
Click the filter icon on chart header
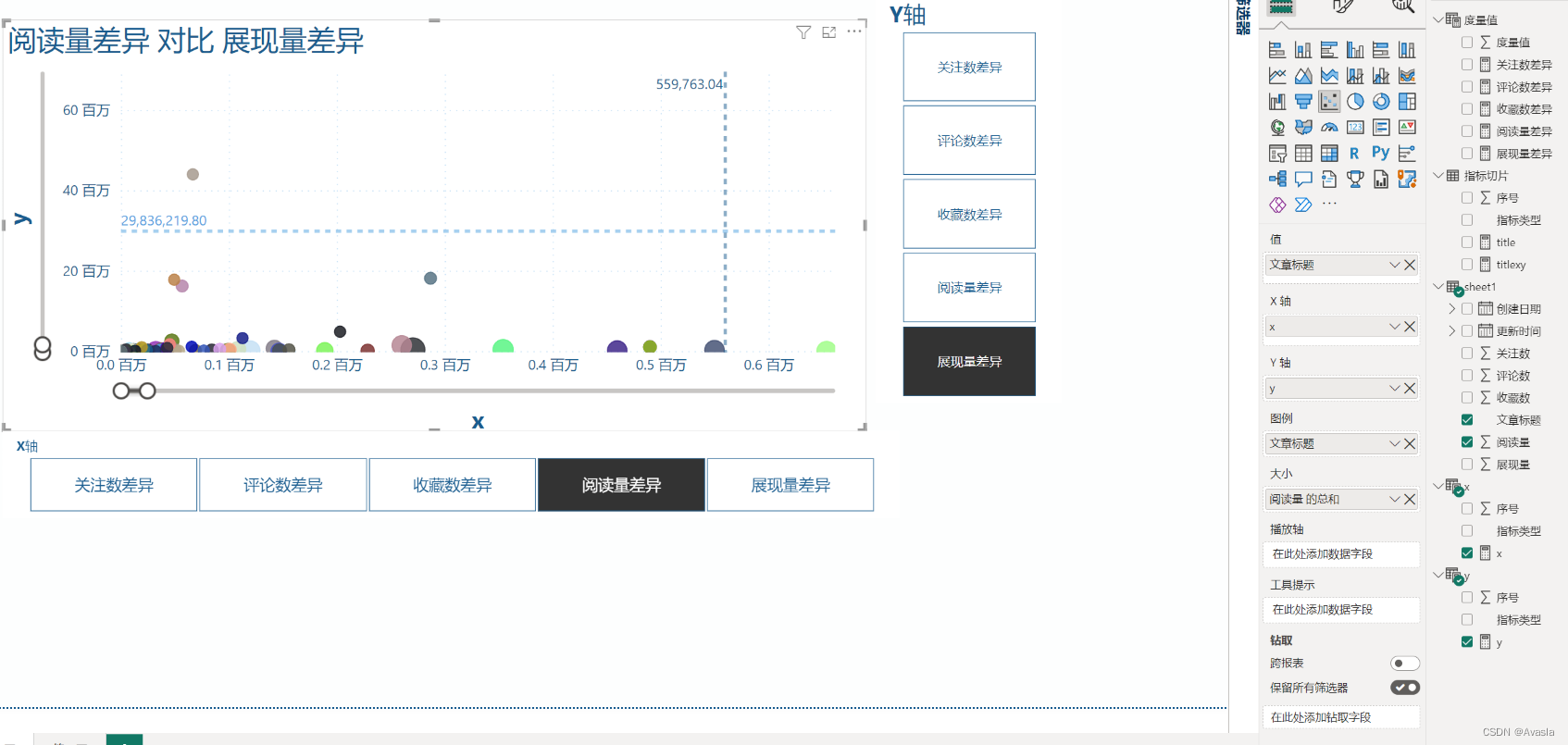(803, 32)
